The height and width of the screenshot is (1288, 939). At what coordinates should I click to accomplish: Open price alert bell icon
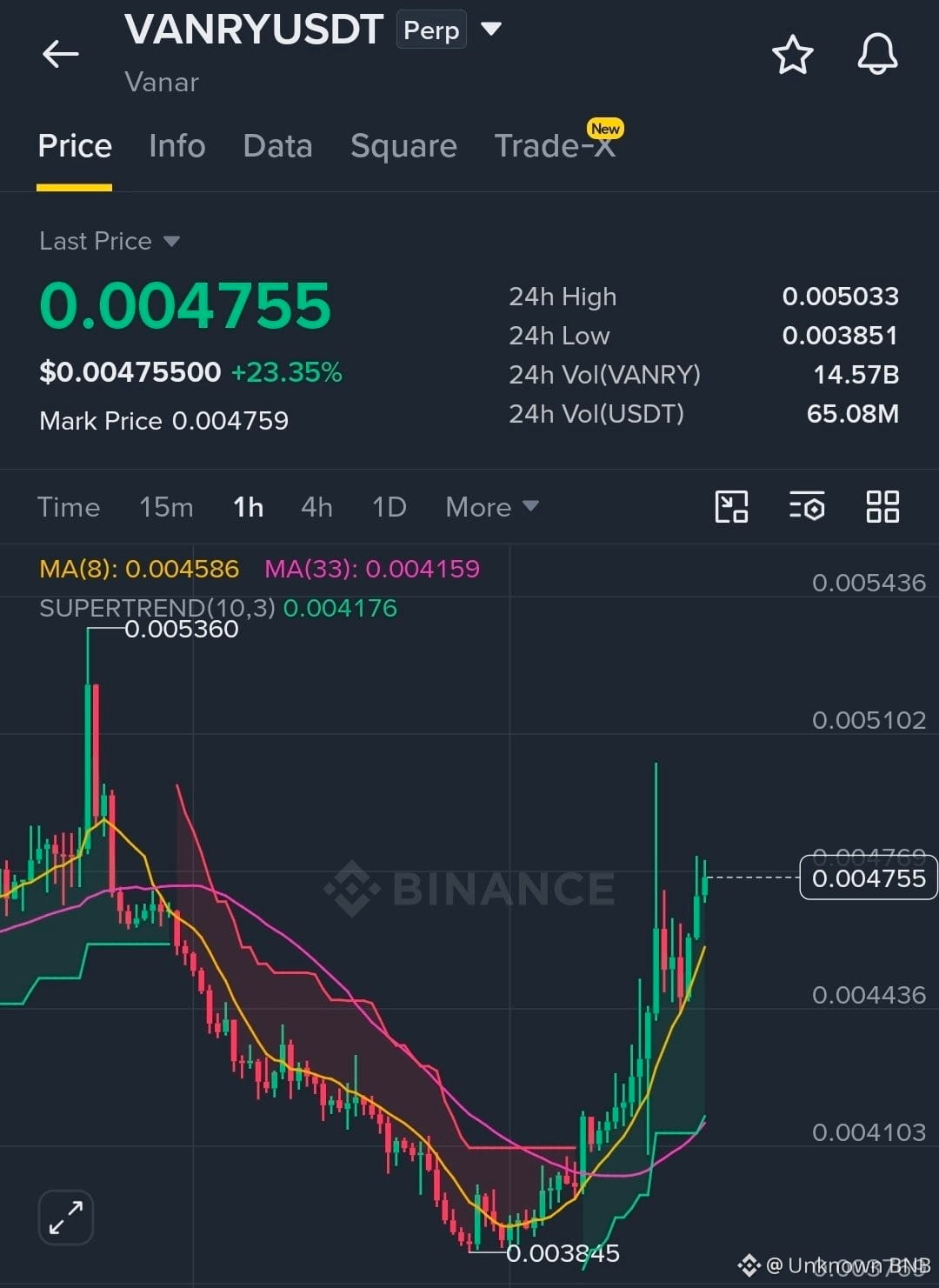(x=877, y=54)
